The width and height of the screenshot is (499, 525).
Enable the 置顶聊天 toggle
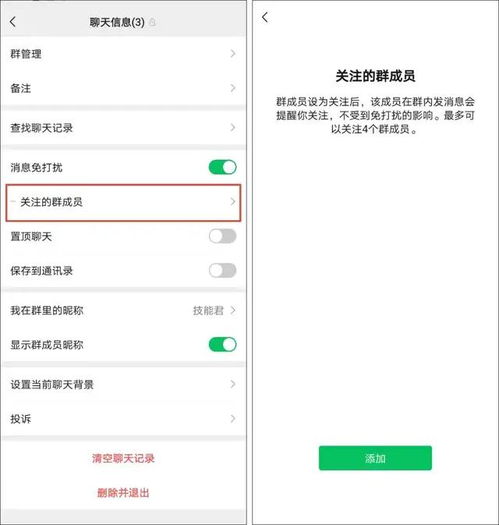coord(223,236)
